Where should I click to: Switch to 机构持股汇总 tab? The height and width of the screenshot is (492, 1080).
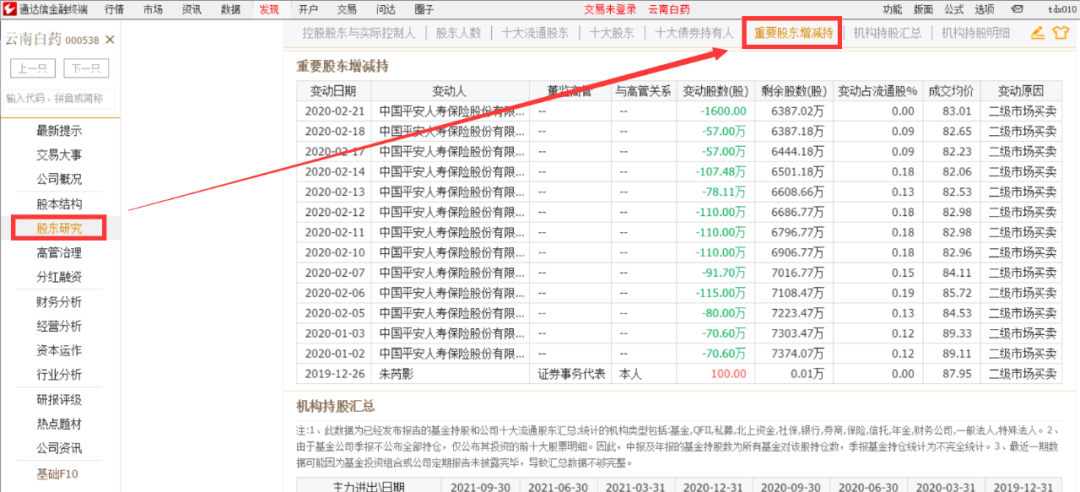point(888,32)
